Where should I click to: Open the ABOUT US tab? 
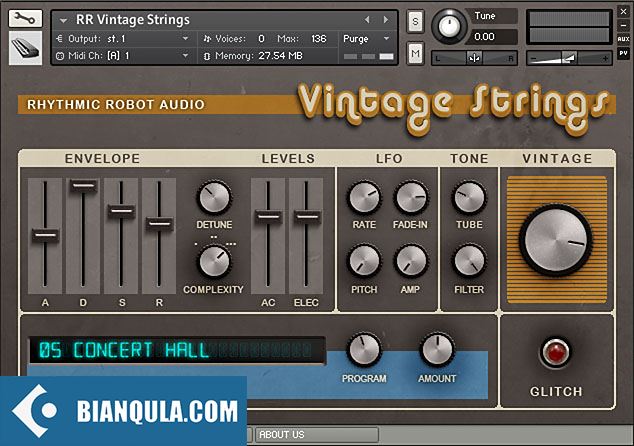[317, 435]
